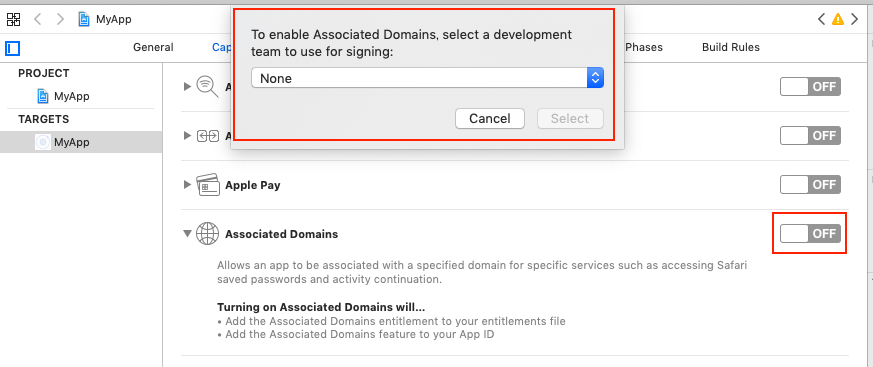Click the Apple Pay card icon
Image resolution: width=873 pixels, height=367 pixels.
tap(208, 185)
